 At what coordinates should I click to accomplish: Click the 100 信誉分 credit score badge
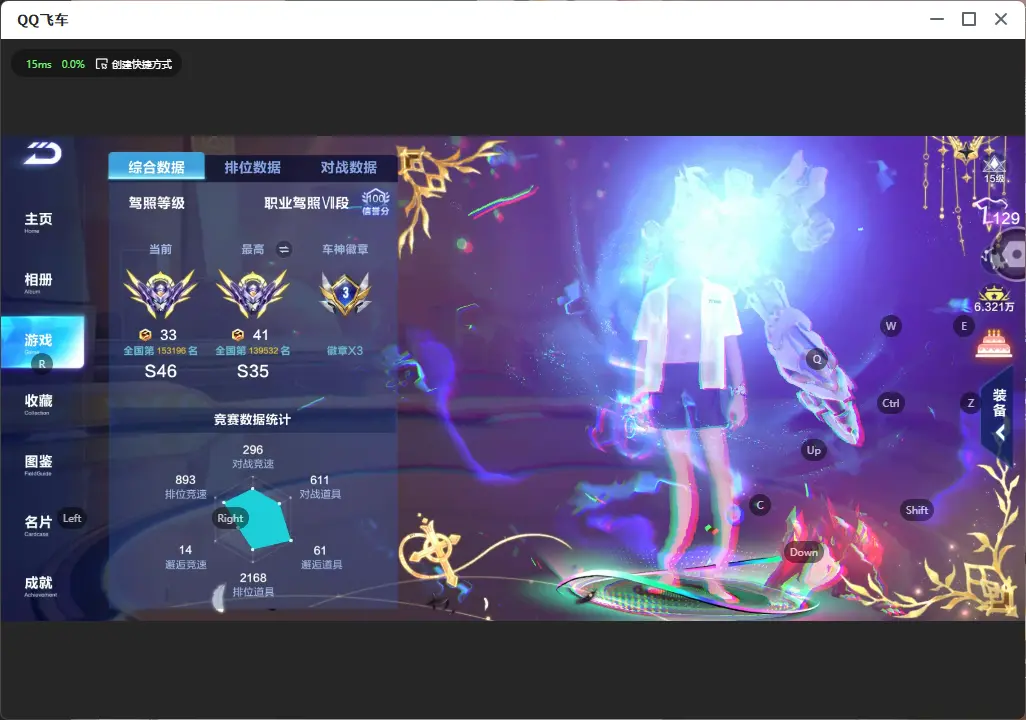point(376,202)
